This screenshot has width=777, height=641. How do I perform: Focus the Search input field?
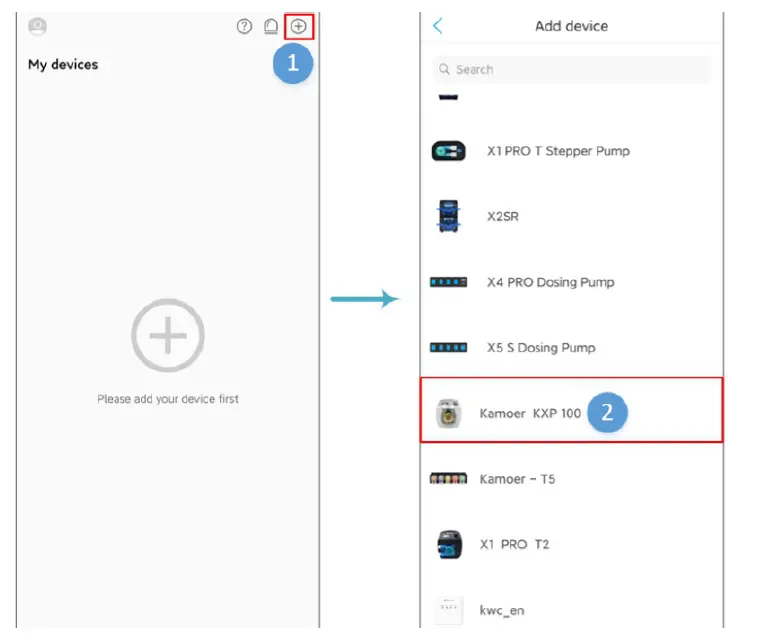[572, 69]
